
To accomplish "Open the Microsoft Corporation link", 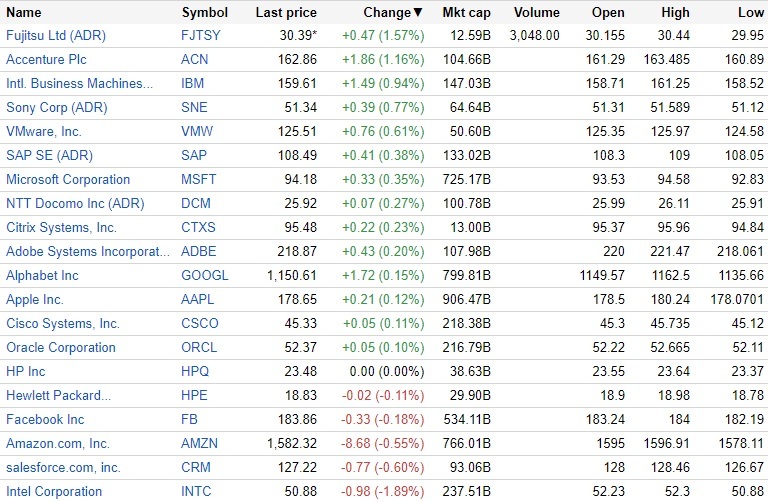I will [68, 179].
